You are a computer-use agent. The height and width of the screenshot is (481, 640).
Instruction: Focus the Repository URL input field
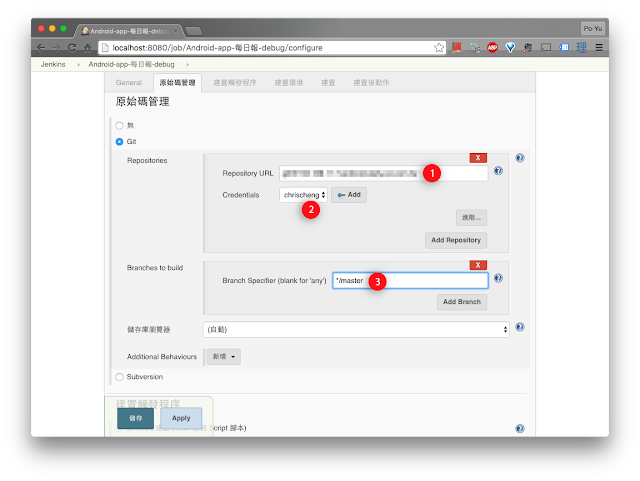(384, 173)
